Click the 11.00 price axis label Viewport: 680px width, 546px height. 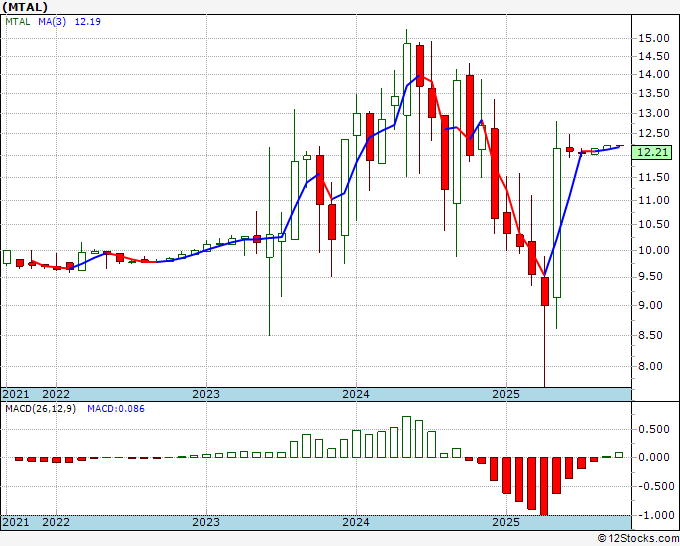(x=654, y=200)
